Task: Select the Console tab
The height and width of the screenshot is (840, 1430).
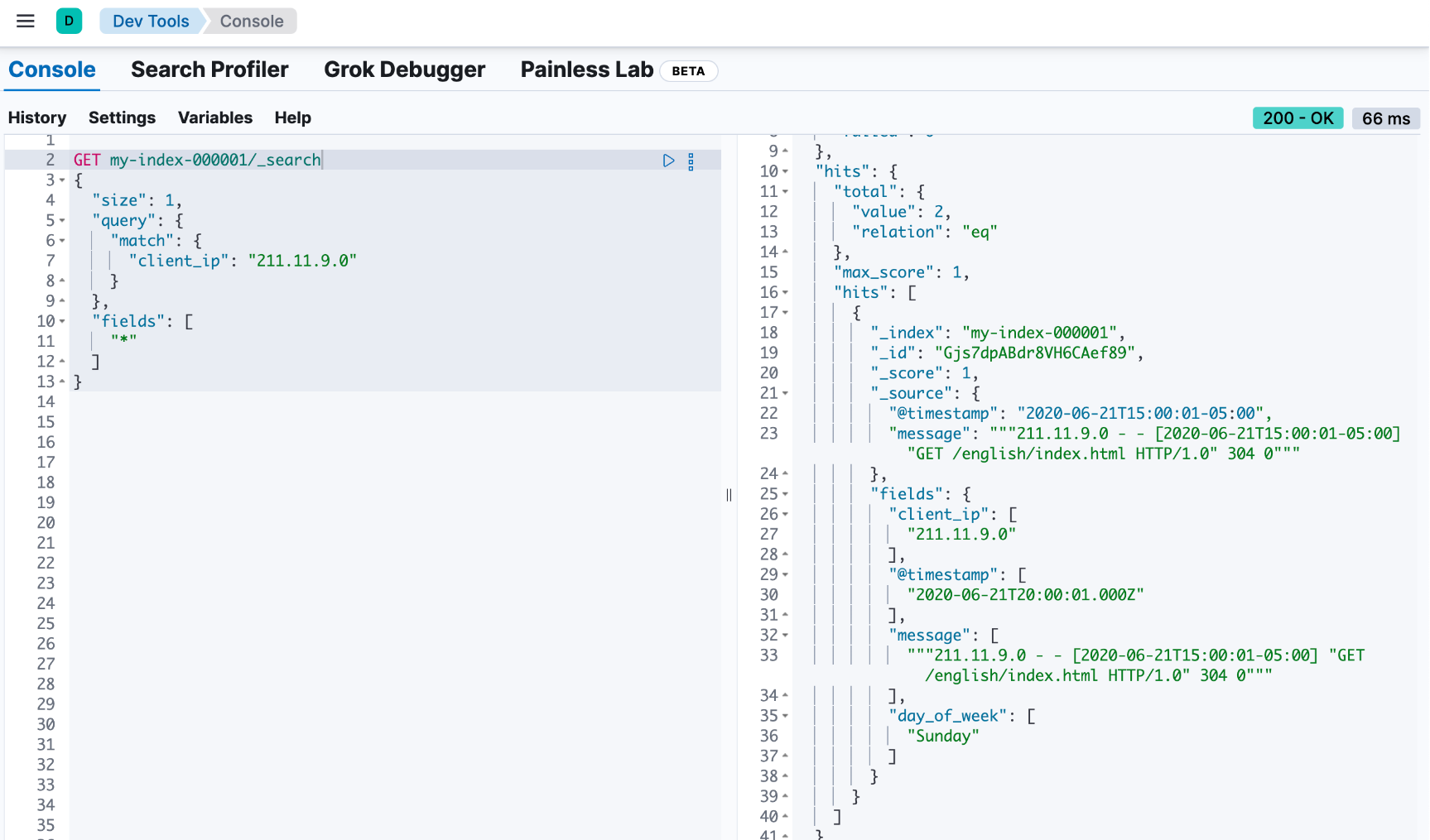Action: coord(52,70)
